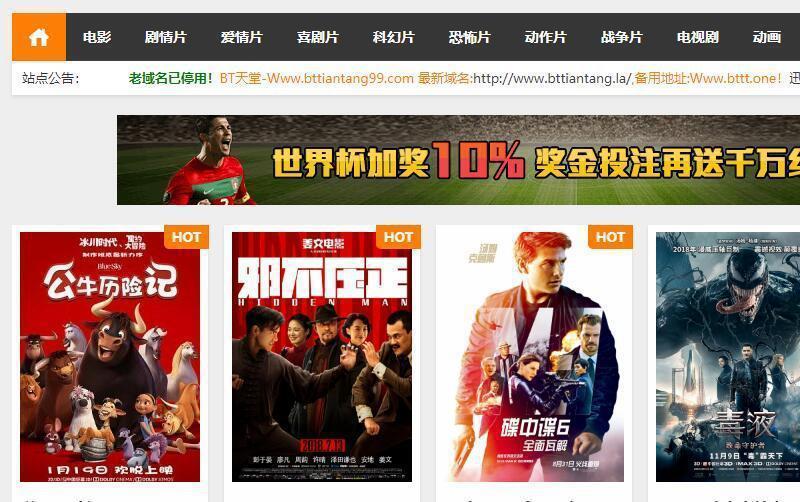The image size is (800, 502).
Task: Click the HOT badge on 邪不压正
Action: pos(398,237)
